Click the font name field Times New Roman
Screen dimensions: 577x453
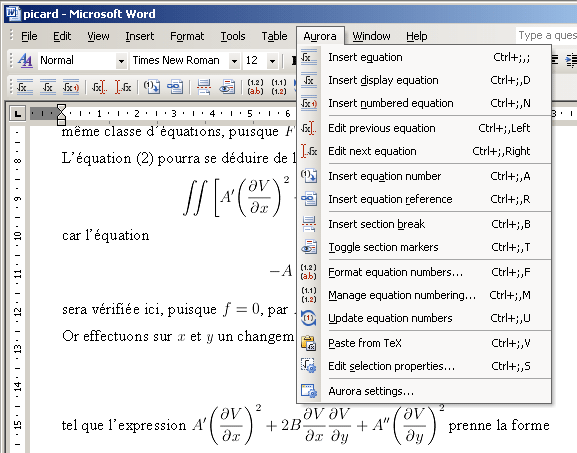(179, 60)
